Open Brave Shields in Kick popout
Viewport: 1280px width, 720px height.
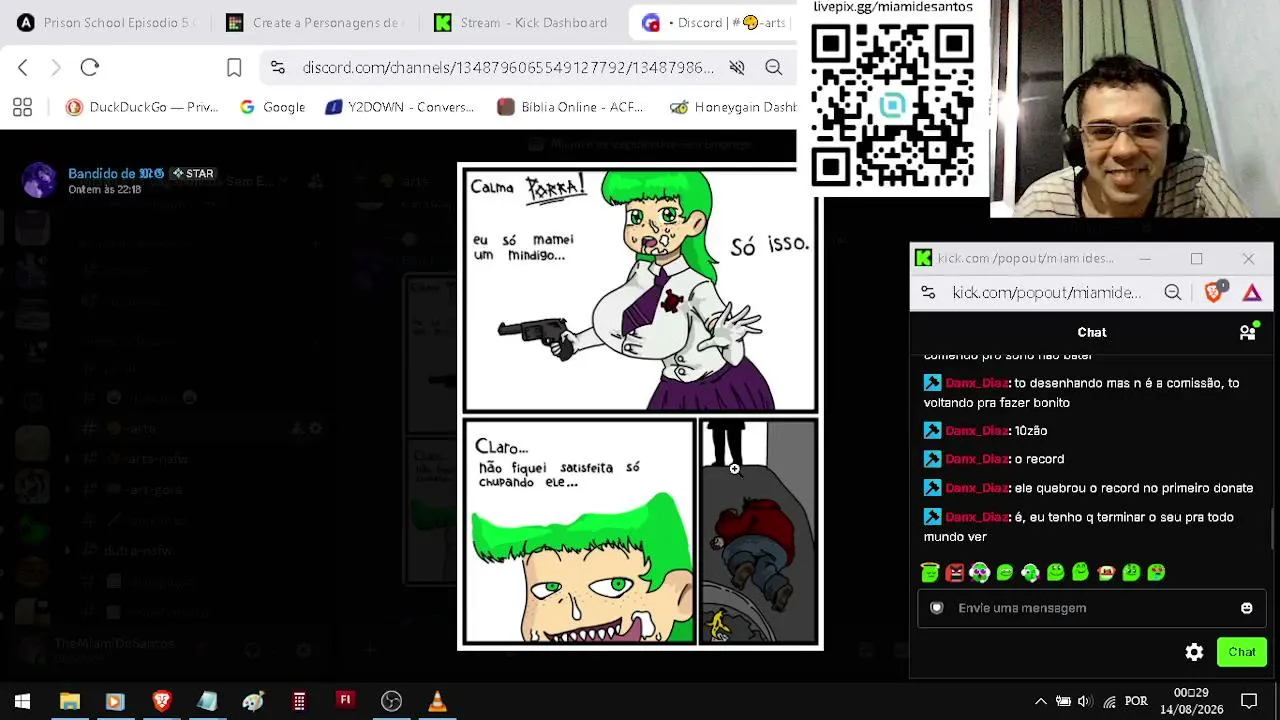click(x=1214, y=291)
